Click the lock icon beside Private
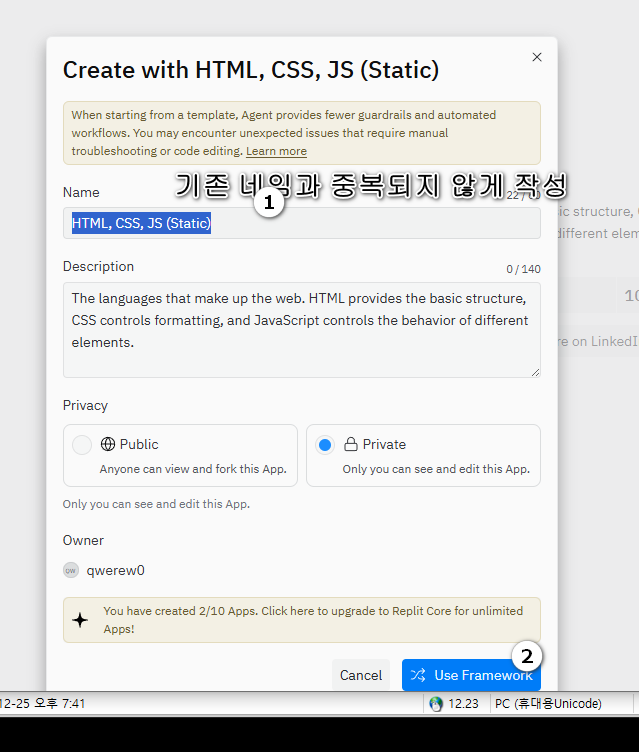639x752 pixels. [351, 444]
